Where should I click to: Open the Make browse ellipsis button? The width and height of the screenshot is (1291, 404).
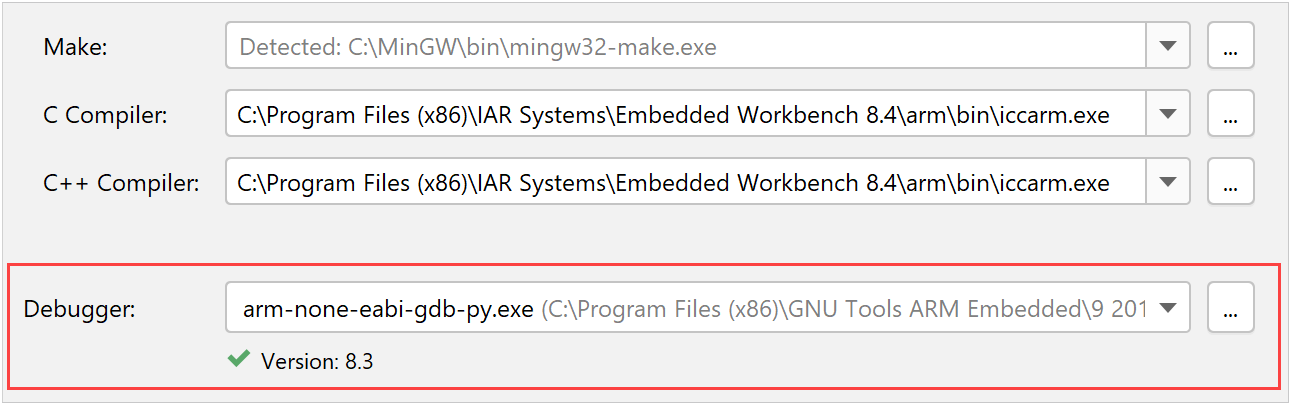1230,47
